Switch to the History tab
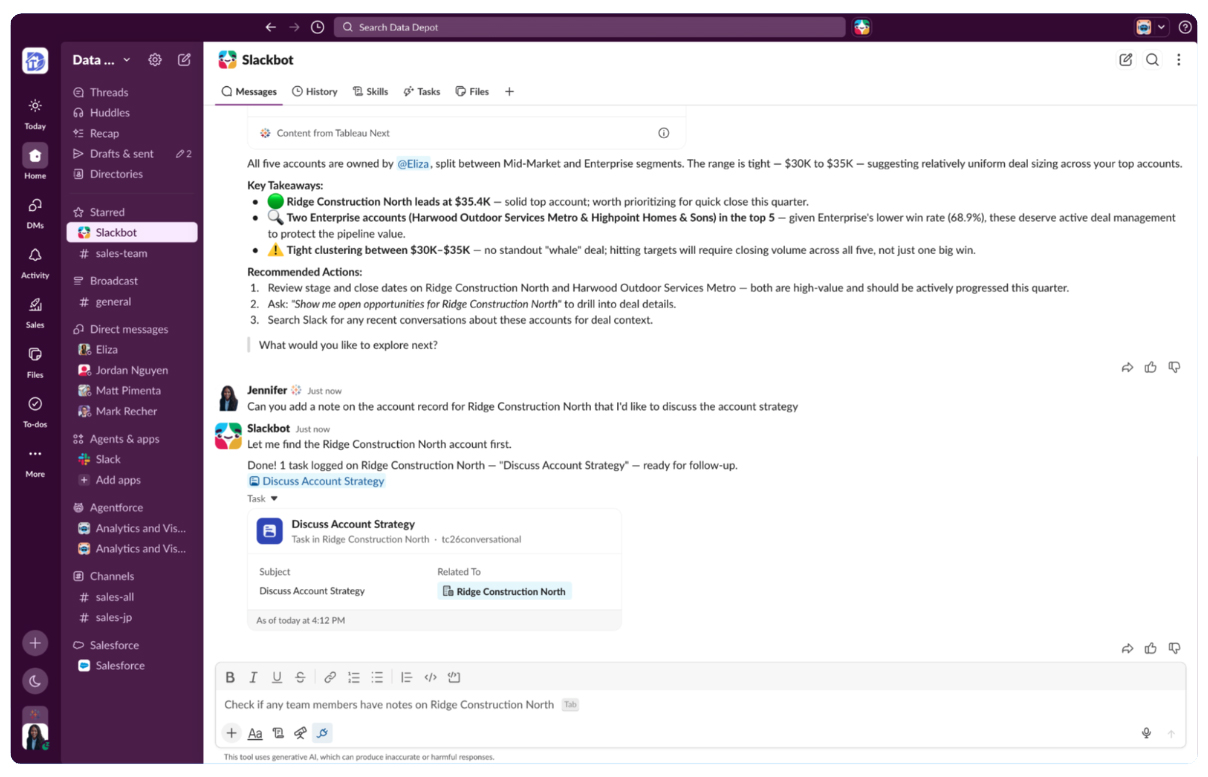1208x777 pixels. tap(314, 91)
